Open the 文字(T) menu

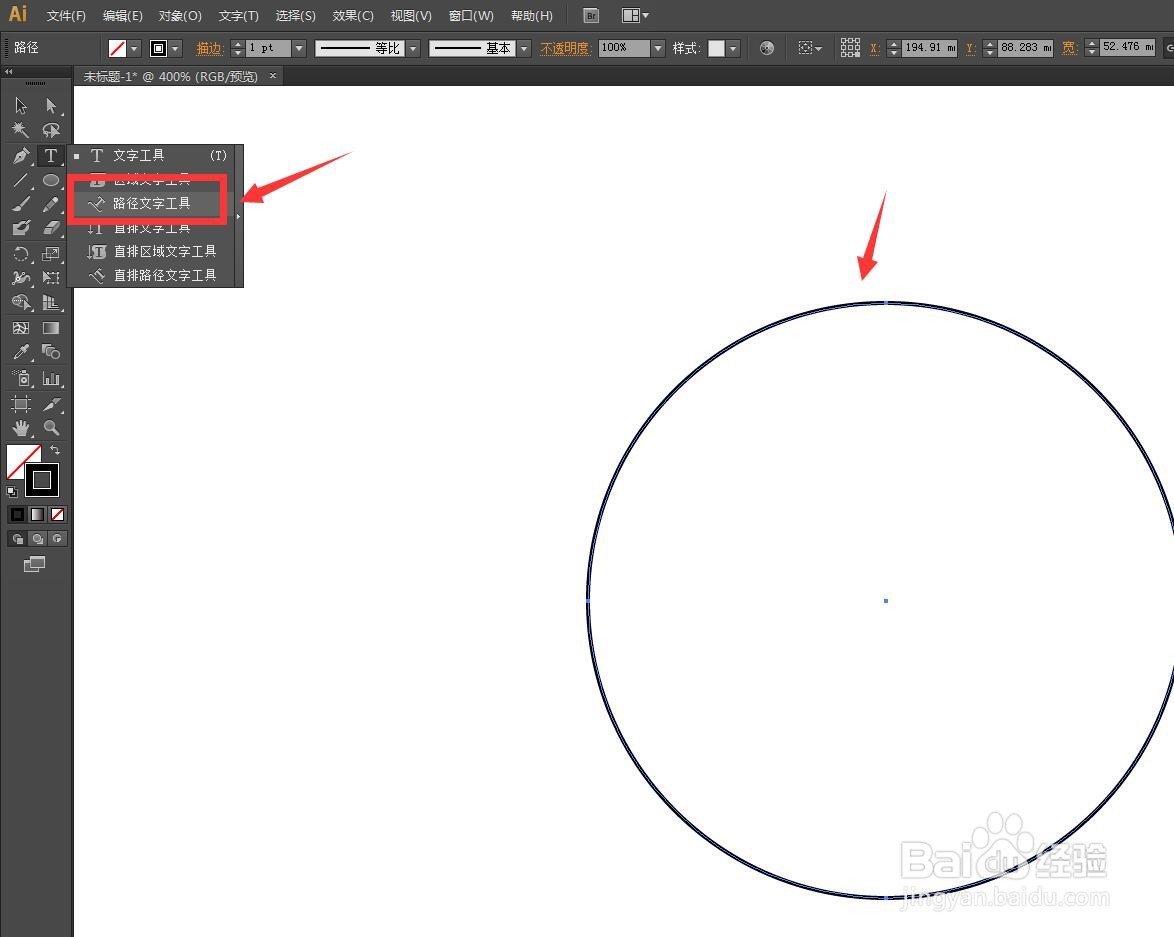point(239,16)
